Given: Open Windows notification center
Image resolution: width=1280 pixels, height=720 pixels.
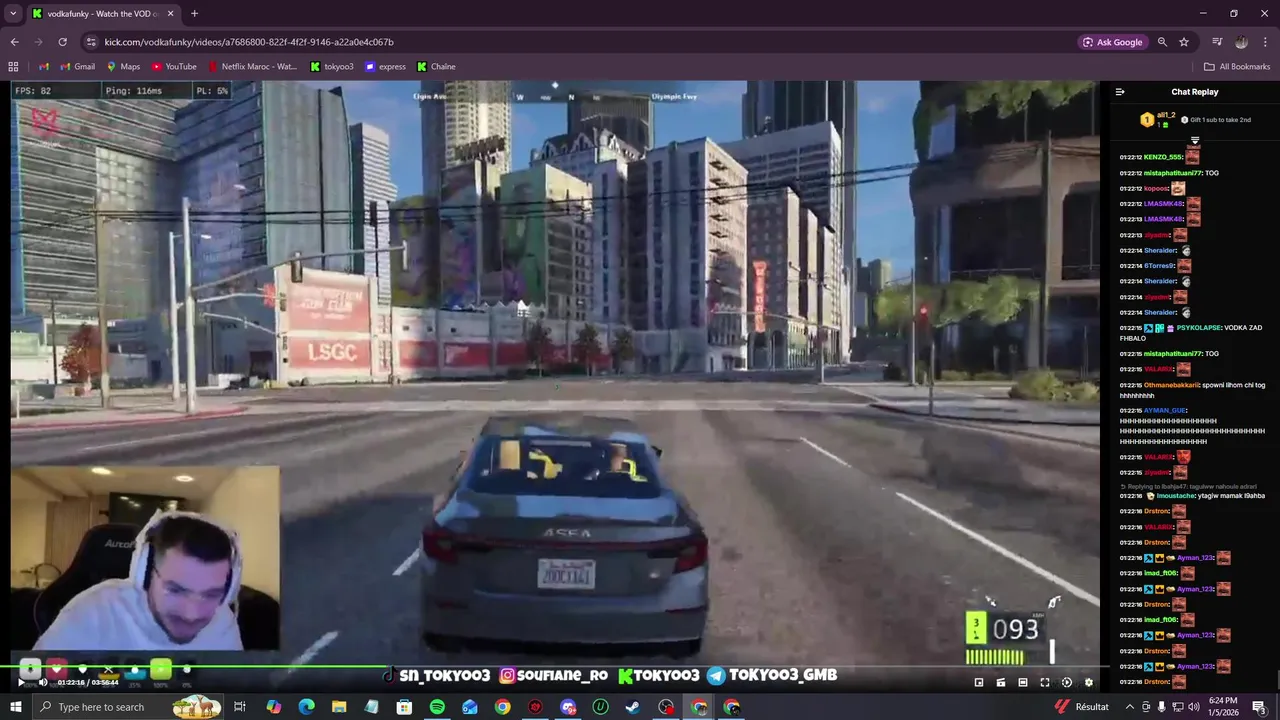Looking at the screenshot, I should pos(1259,707).
